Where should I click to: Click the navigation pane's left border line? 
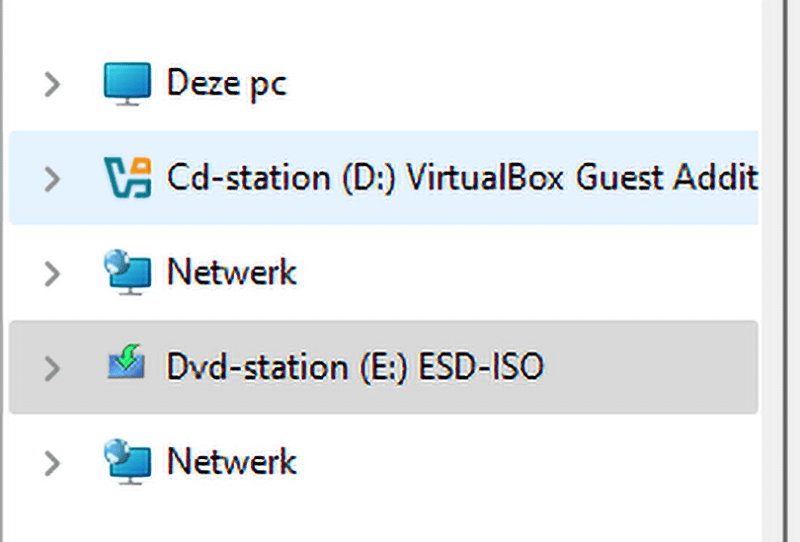click(3, 270)
